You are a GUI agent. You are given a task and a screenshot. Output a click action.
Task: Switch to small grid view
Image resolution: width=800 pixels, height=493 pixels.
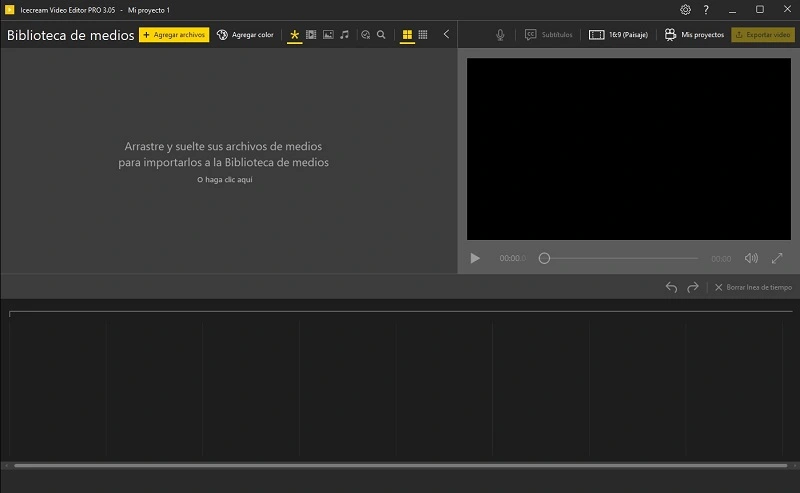[x=423, y=35]
